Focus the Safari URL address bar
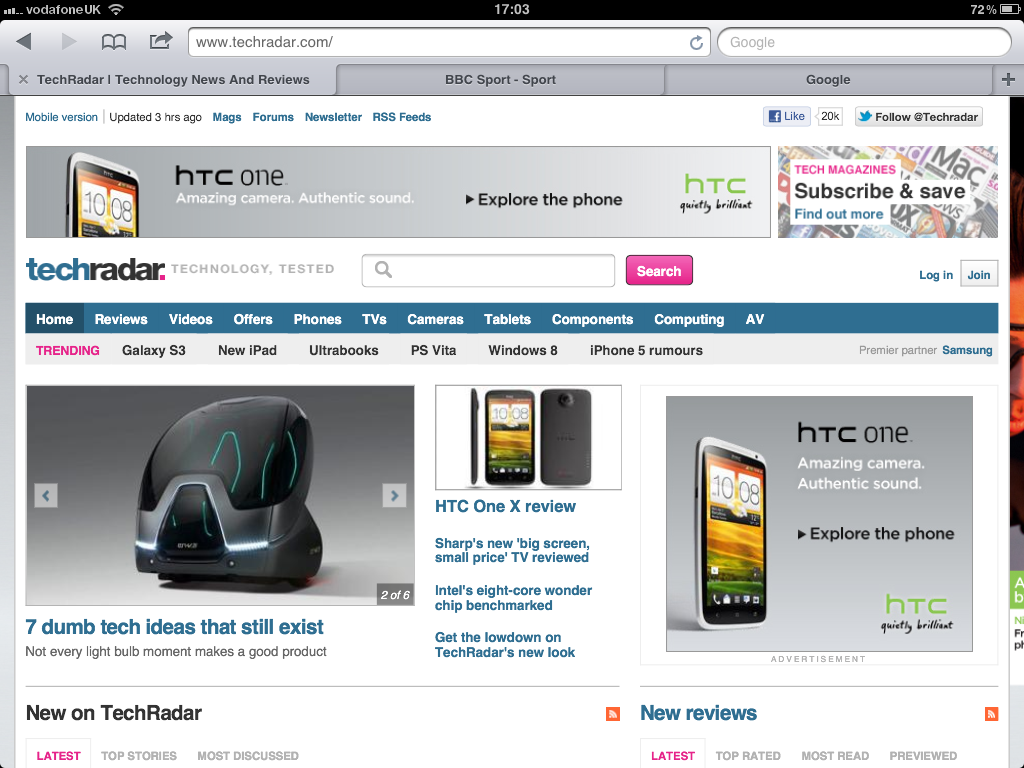Image resolution: width=1024 pixels, height=768 pixels. (449, 42)
